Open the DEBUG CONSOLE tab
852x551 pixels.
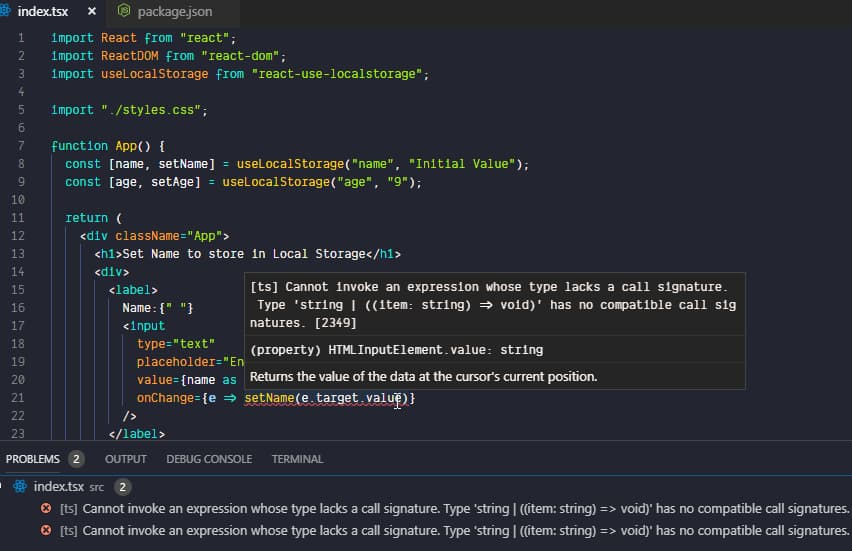208,459
